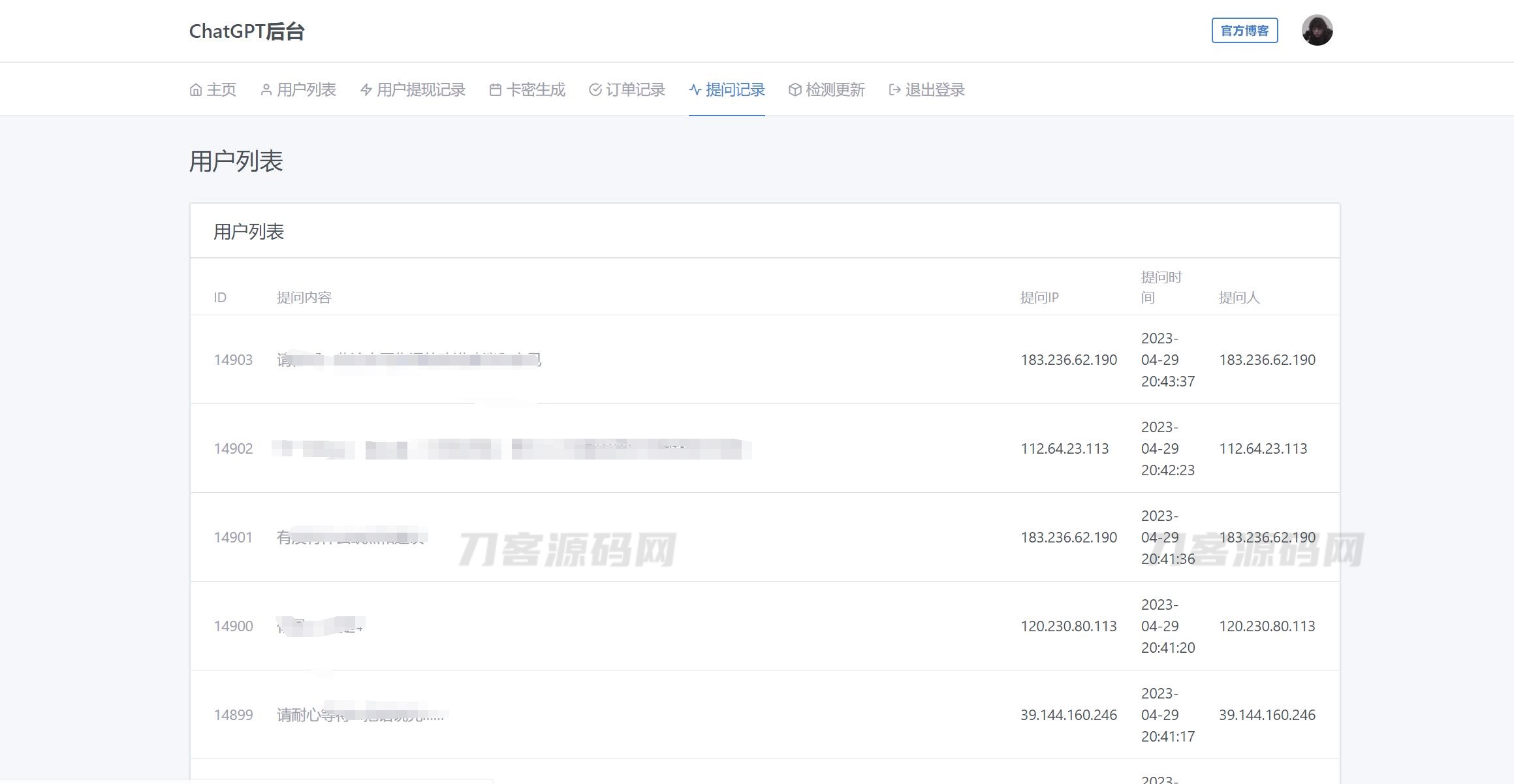Screen dimensions: 1514x784
Task: Click the activity icon beside 提问记录
Action: click(x=695, y=90)
